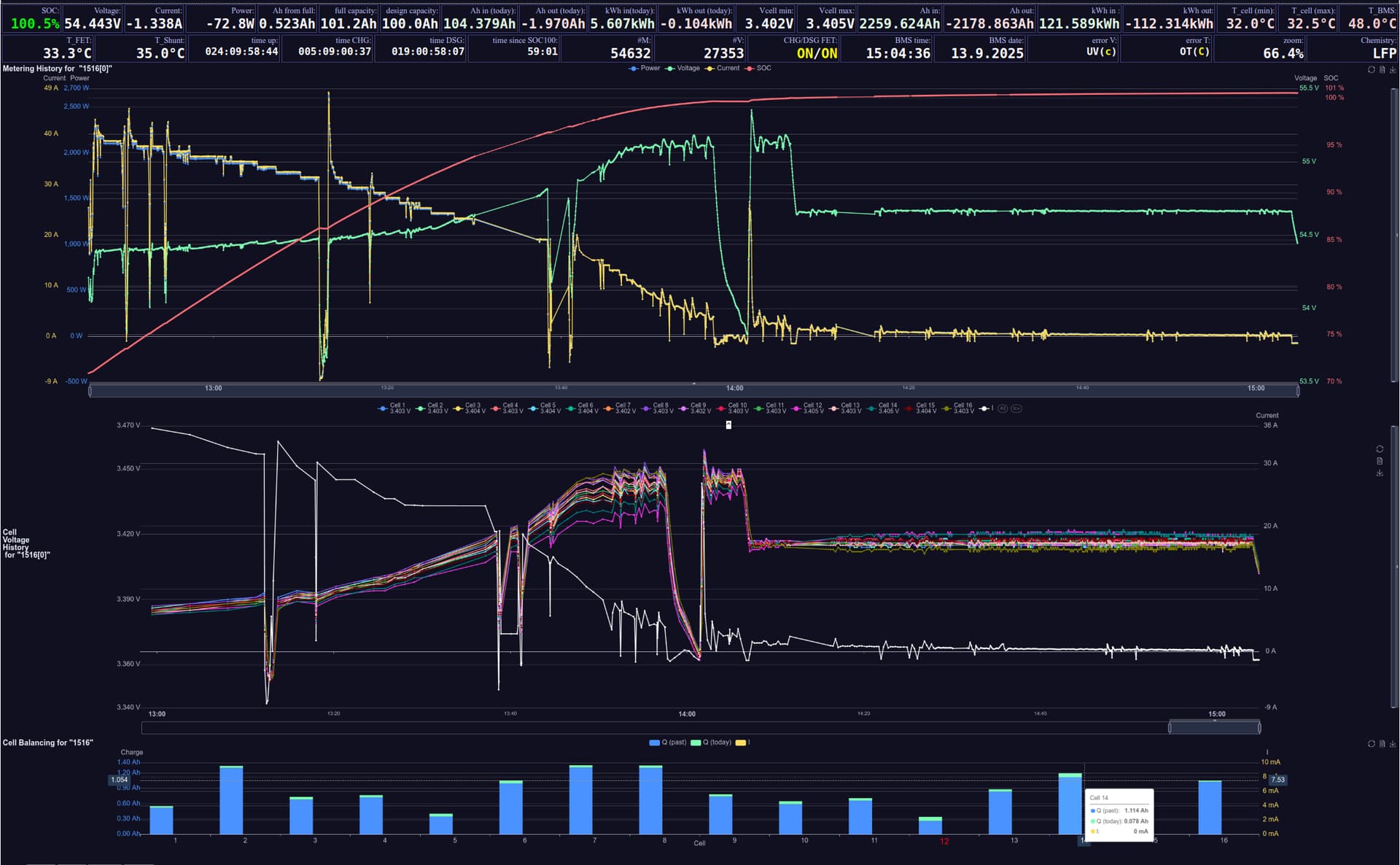This screenshot has height=865, width=1400.
Task: Select all series with the All legend button
Action: tap(1003, 408)
